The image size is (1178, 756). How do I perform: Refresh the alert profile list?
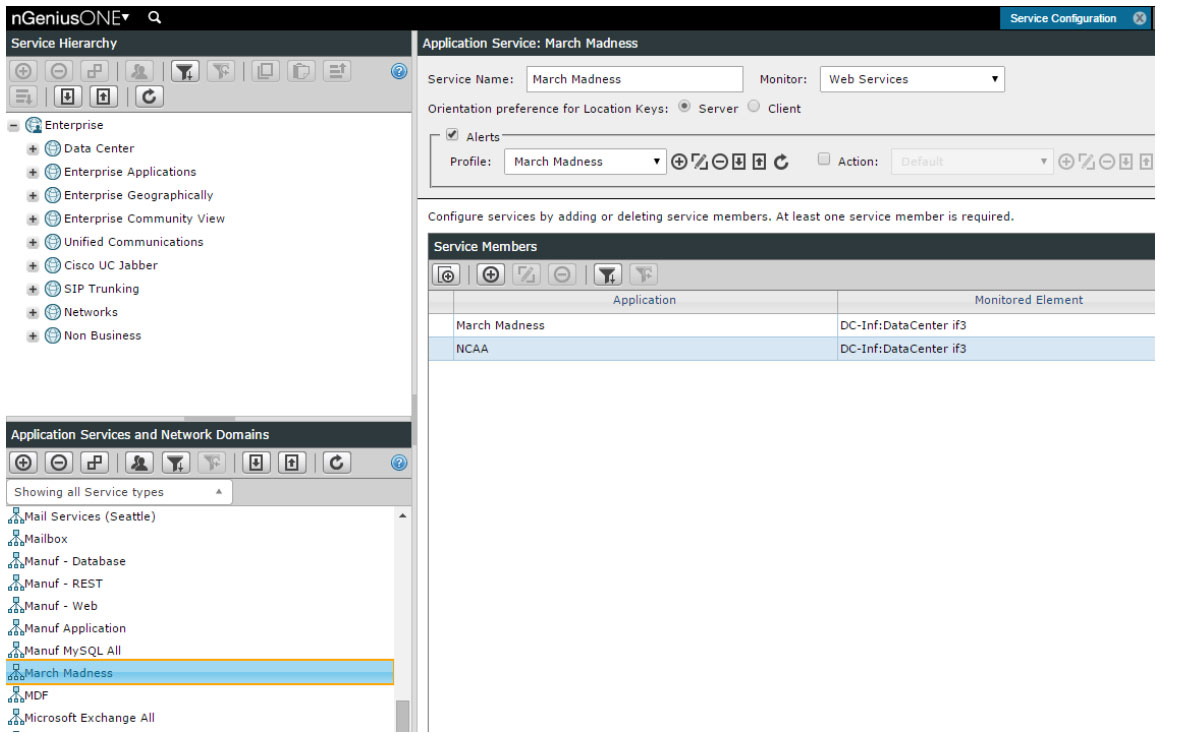pos(781,162)
